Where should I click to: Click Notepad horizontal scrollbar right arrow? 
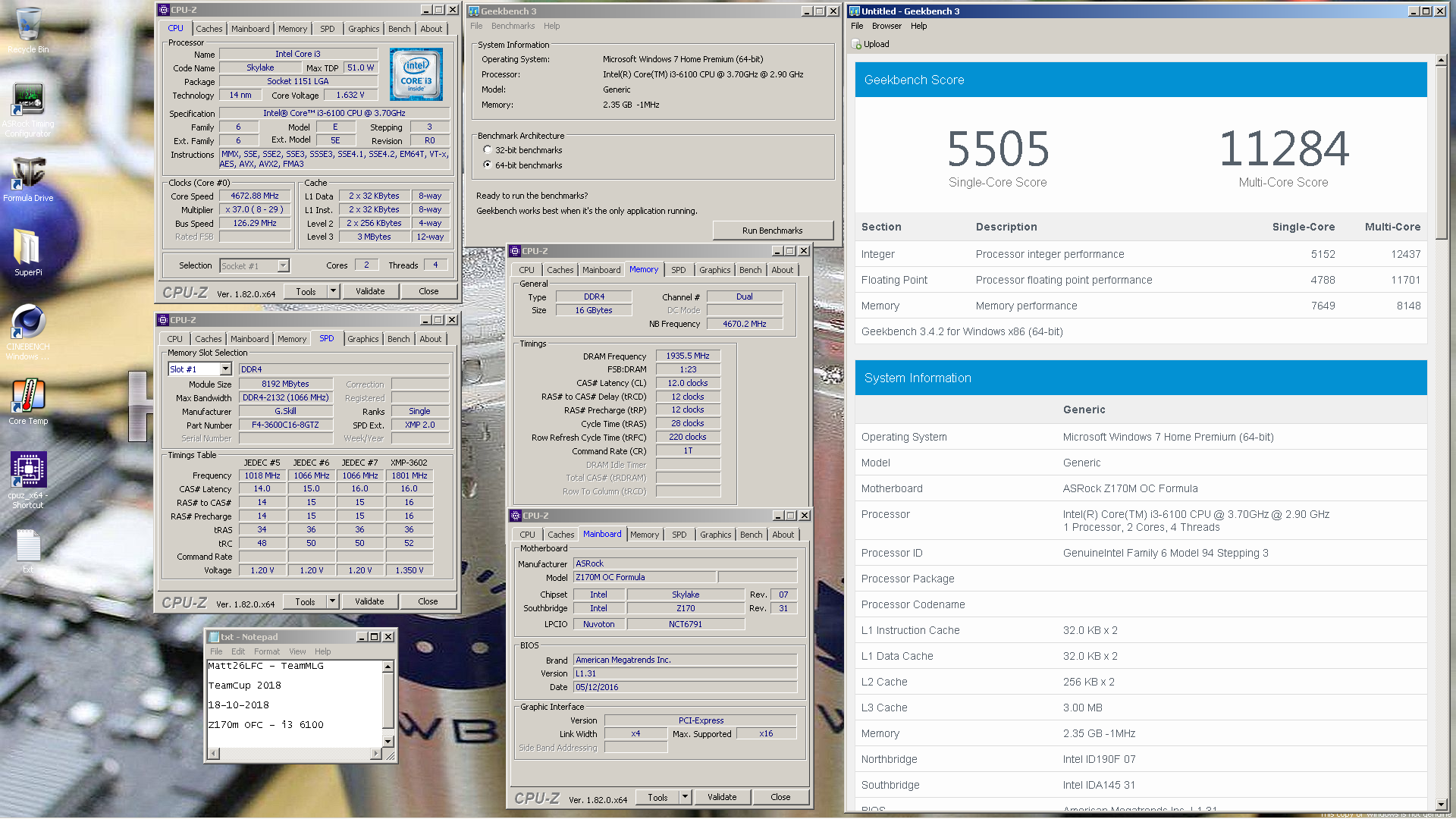pyautogui.click(x=375, y=753)
